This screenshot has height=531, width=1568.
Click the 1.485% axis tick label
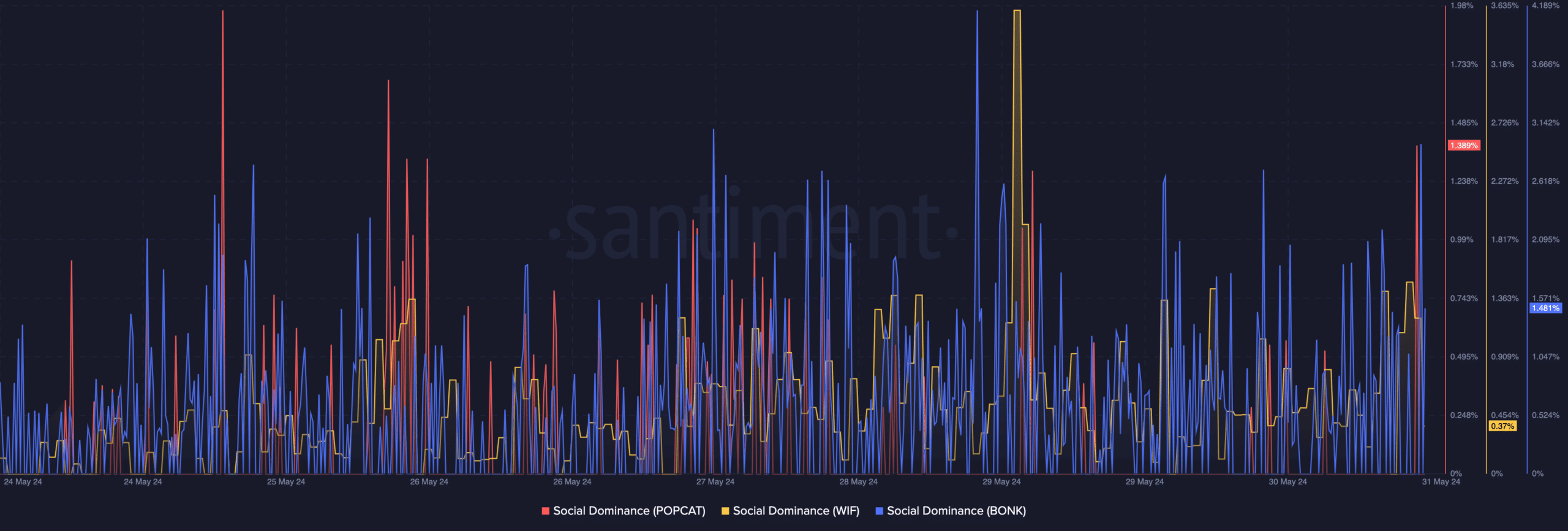[1464, 123]
